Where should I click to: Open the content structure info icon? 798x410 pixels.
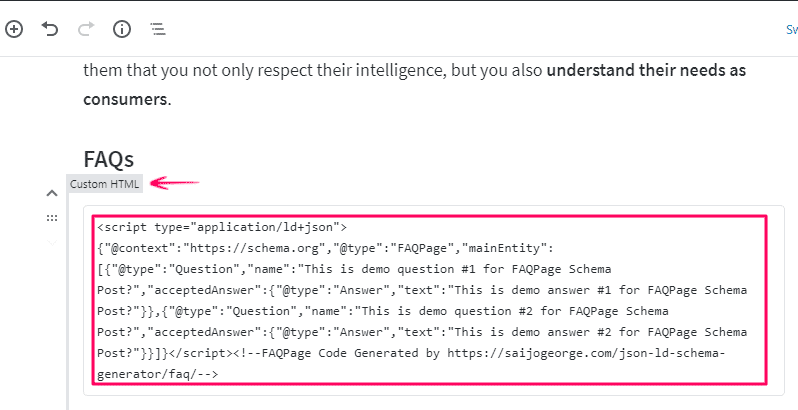(122, 29)
